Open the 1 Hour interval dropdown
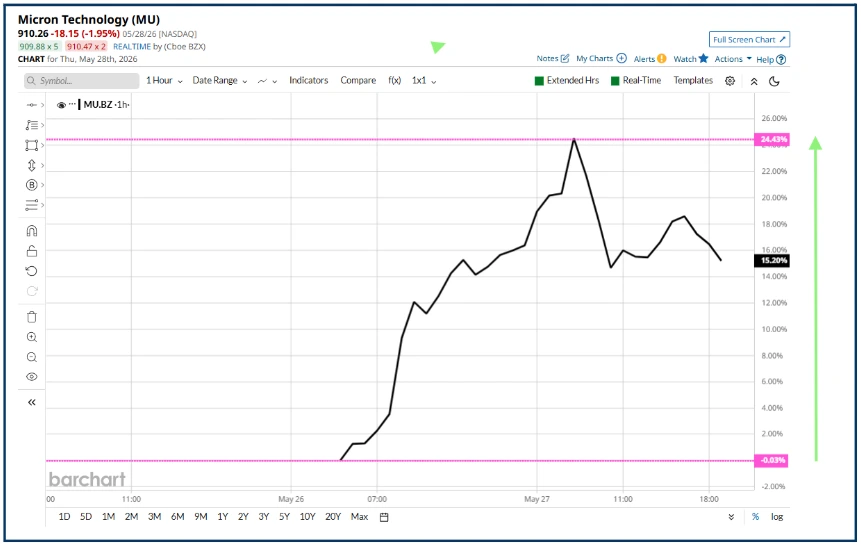The width and height of the screenshot is (861, 545). (x=164, y=81)
